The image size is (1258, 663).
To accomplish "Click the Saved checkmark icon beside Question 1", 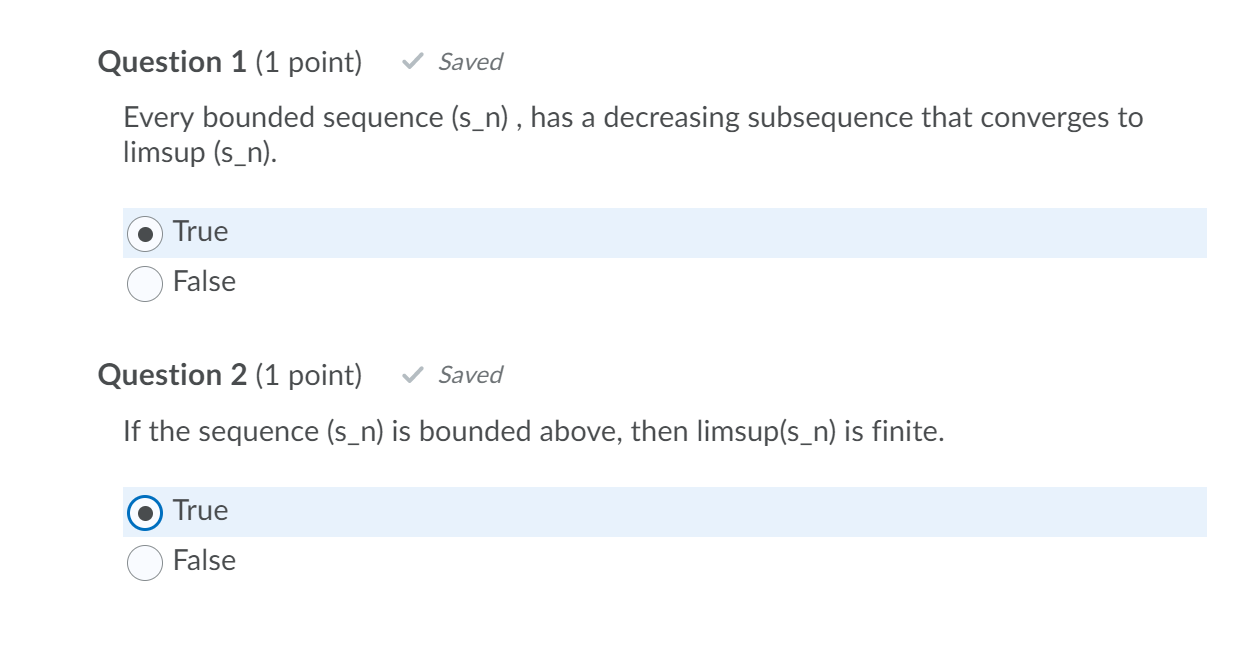I will (x=412, y=62).
